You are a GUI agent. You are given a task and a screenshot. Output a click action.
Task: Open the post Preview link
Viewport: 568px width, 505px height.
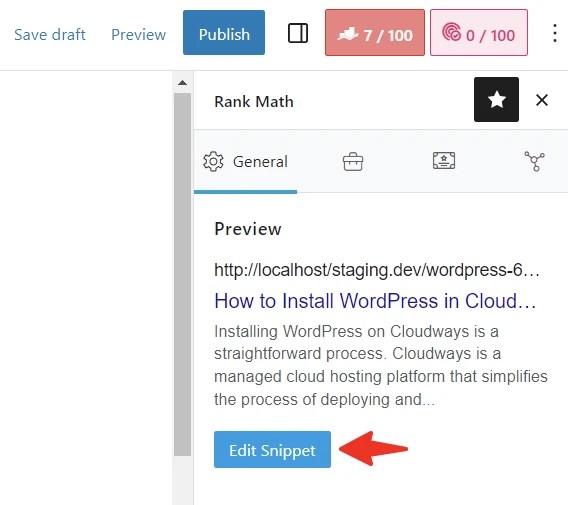click(x=138, y=35)
